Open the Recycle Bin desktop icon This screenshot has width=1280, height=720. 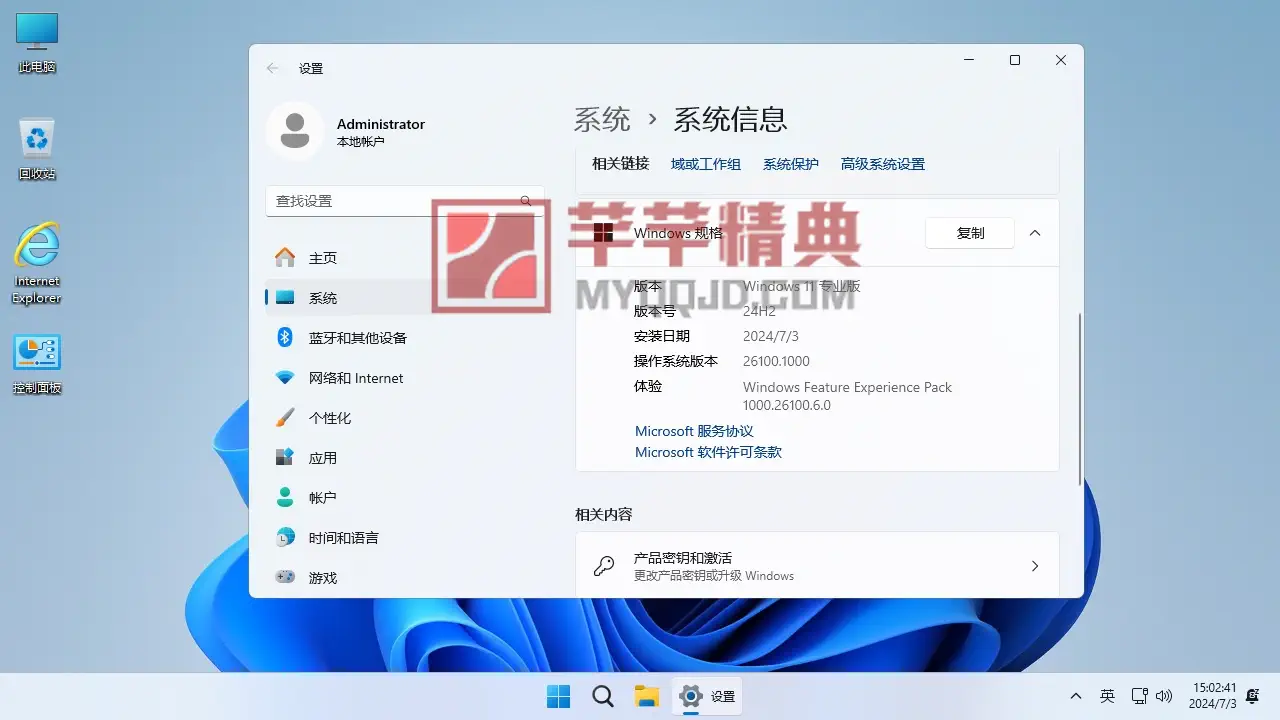point(37,150)
